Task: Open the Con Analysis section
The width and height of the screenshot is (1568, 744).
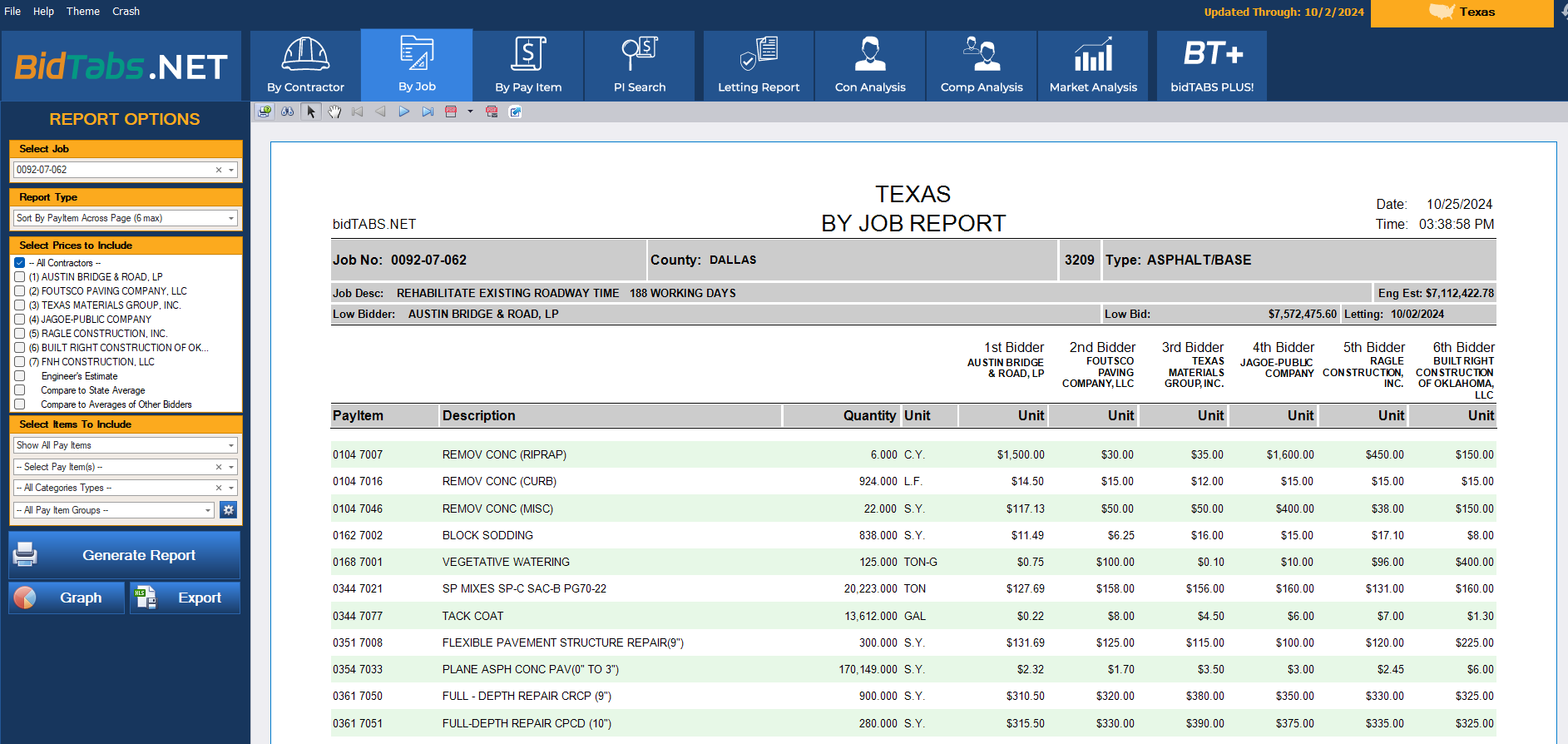Action: (x=870, y=66)
